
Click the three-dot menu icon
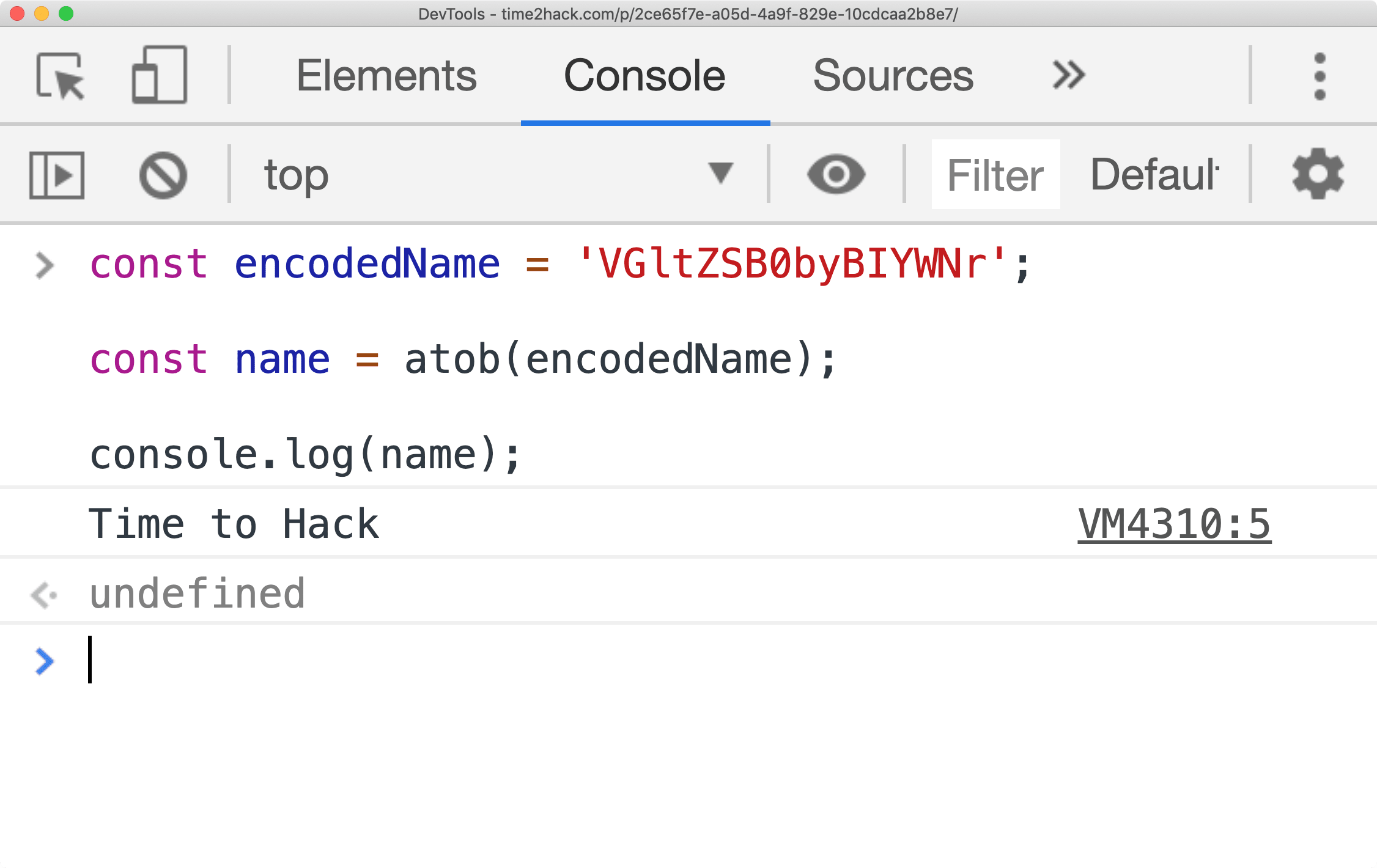coord(1323,74)
